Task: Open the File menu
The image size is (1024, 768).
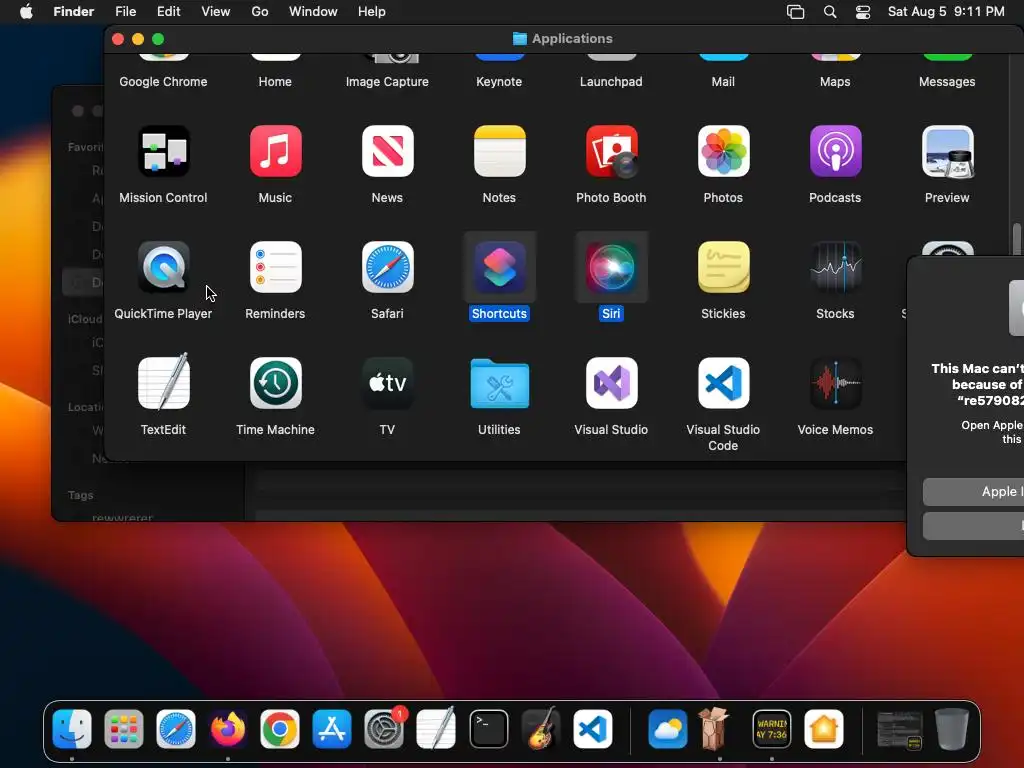Action: click(125, 12)
